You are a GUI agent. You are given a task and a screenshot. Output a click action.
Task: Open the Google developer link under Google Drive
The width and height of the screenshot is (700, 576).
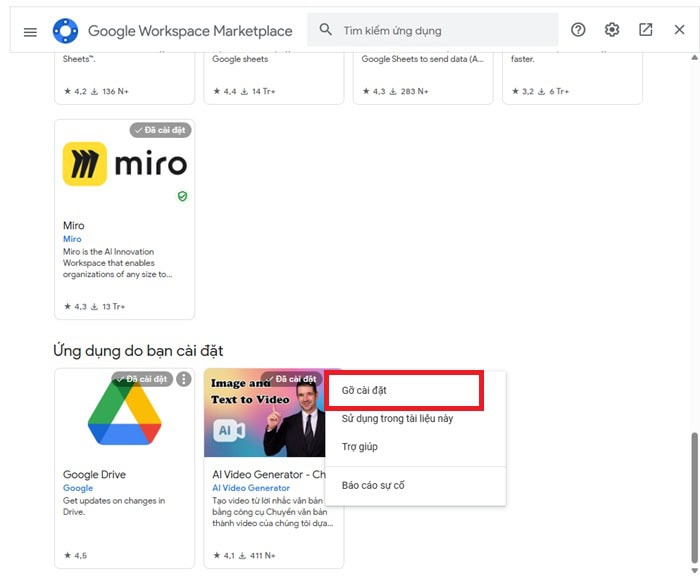pos(78,488)
